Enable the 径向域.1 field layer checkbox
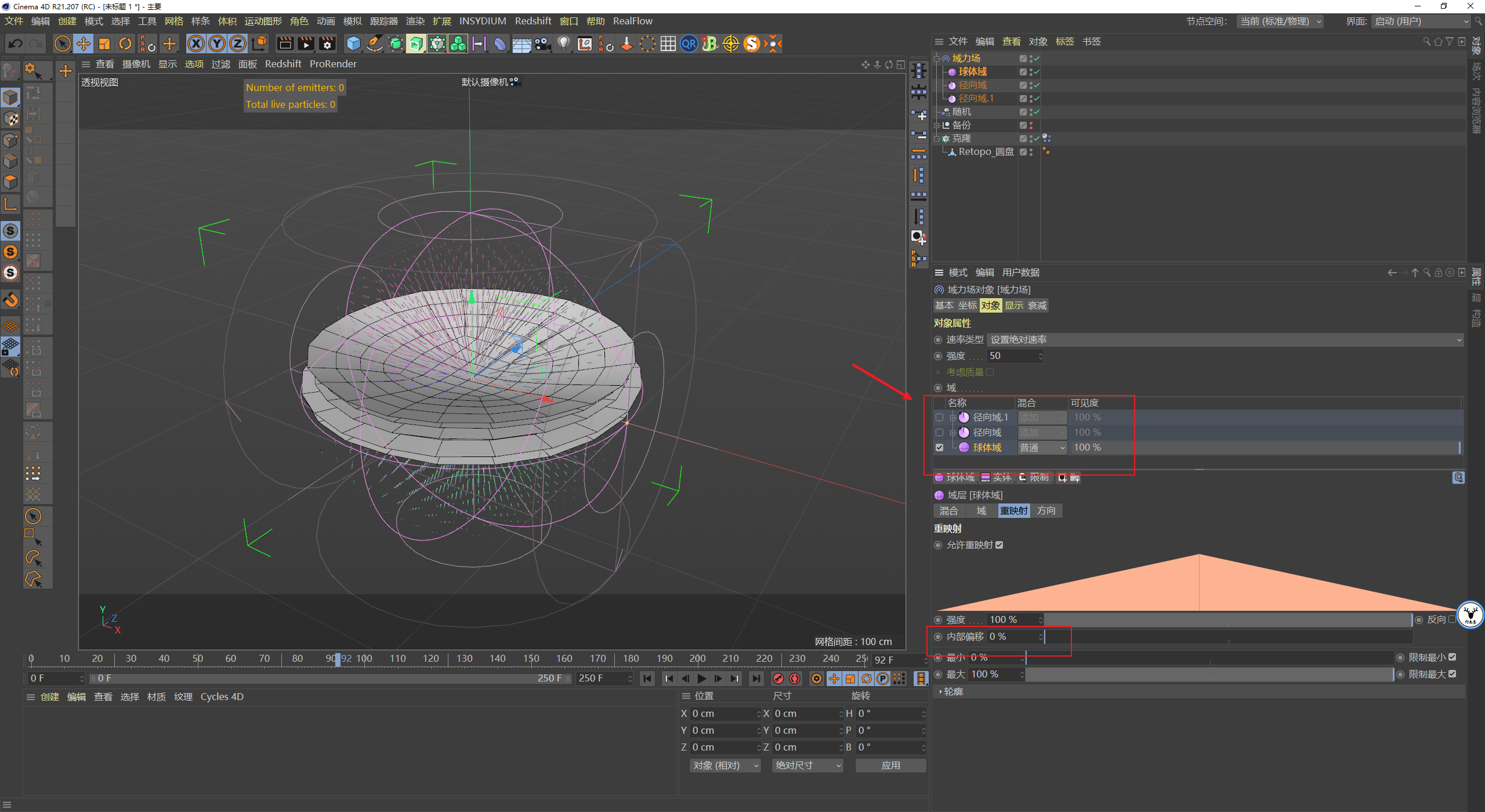 [x=939, y=418]
